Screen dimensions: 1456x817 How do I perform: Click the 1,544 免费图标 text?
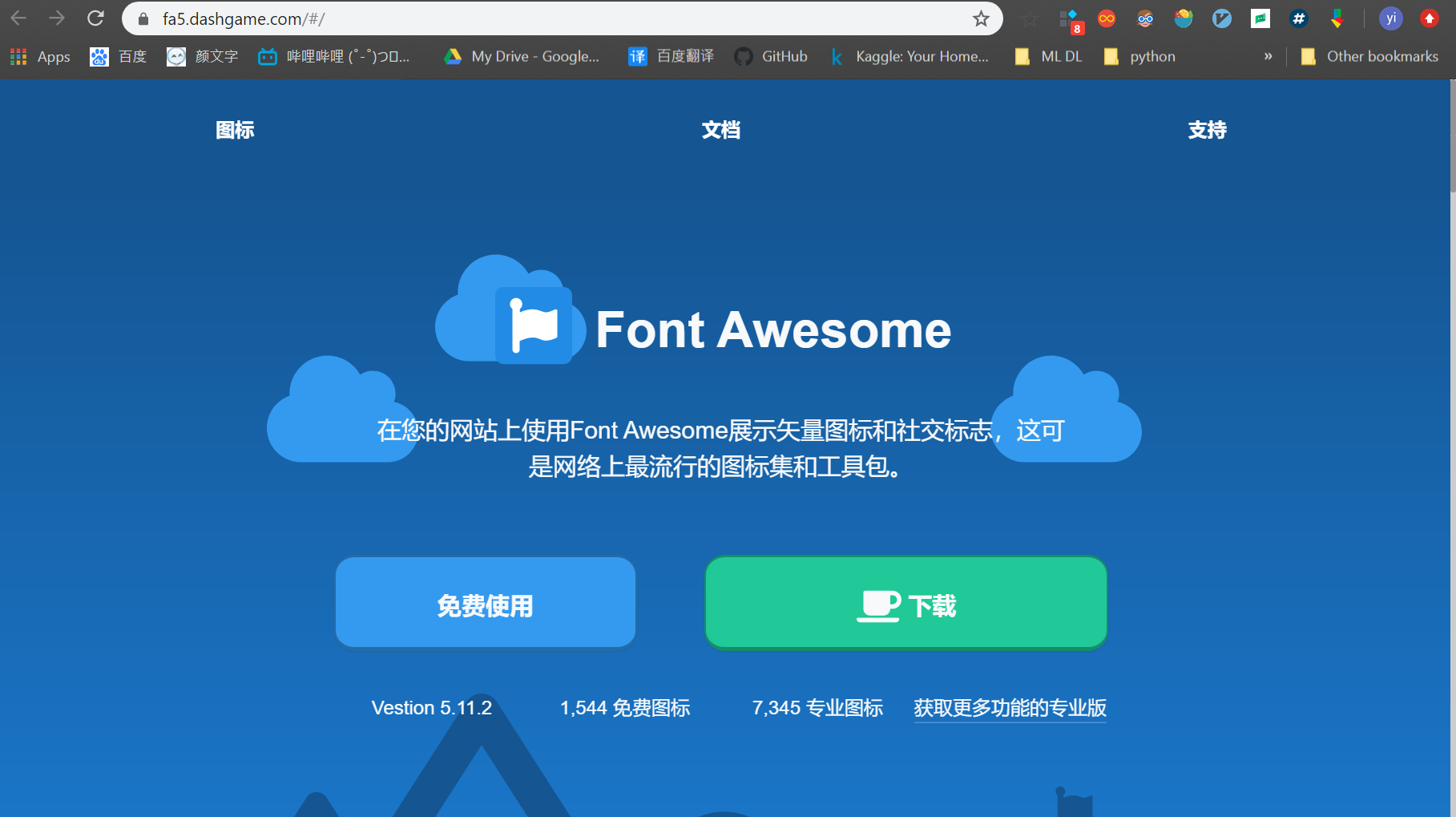[x=625, y=708]
